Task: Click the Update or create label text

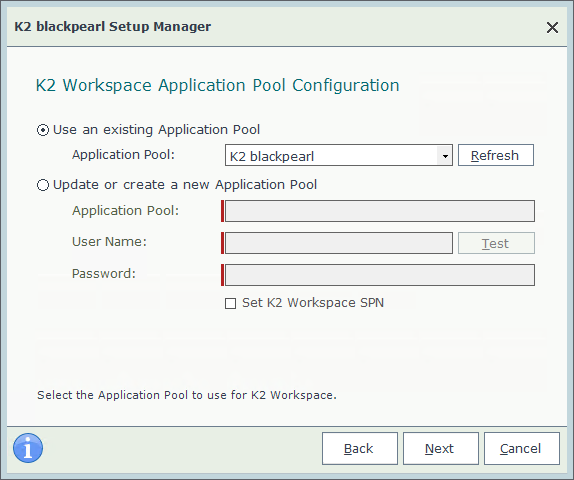Action: (x=185, y=185)
